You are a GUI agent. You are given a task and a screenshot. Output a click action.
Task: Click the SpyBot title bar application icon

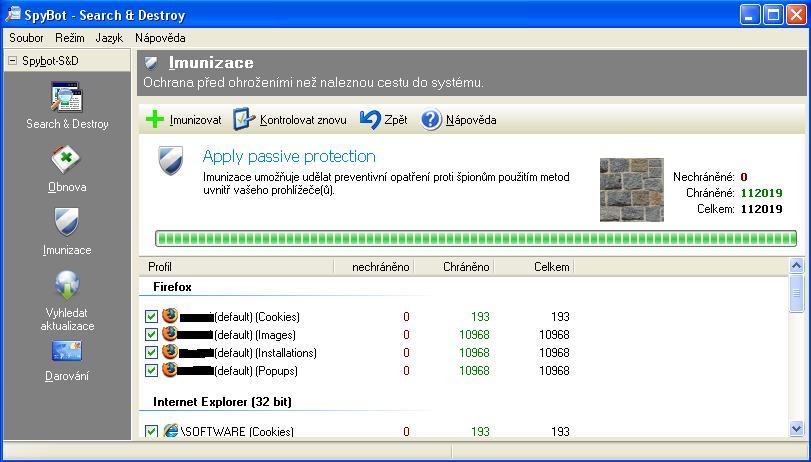point(13,14)
